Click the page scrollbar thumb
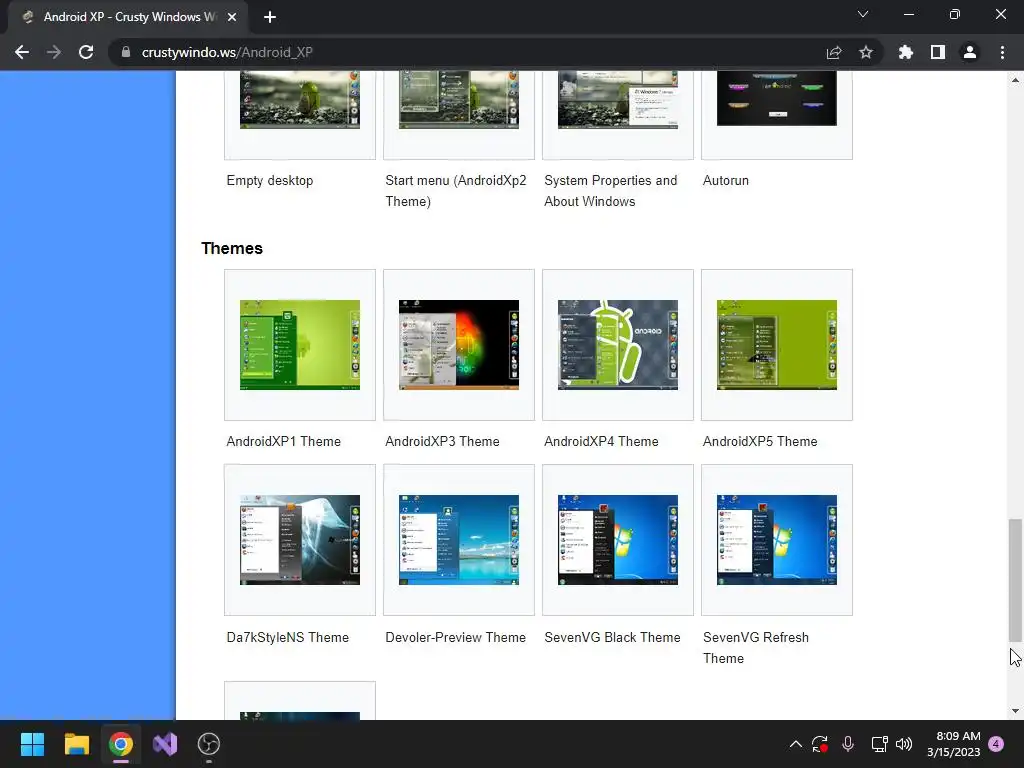The width and height of the screenshot is (1024, 768). [x=1015, y=581]
